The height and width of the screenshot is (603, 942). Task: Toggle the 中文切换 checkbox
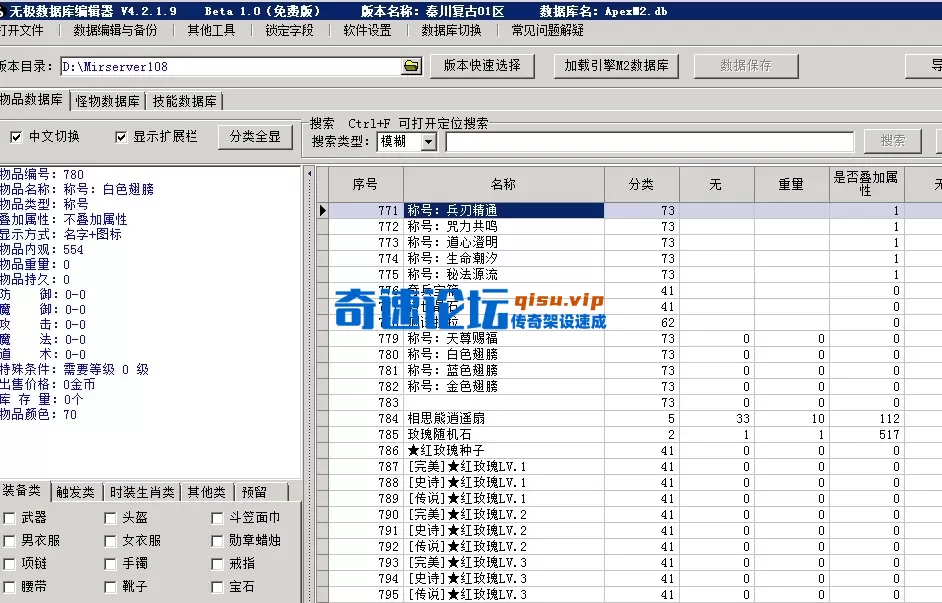point(16,138)
